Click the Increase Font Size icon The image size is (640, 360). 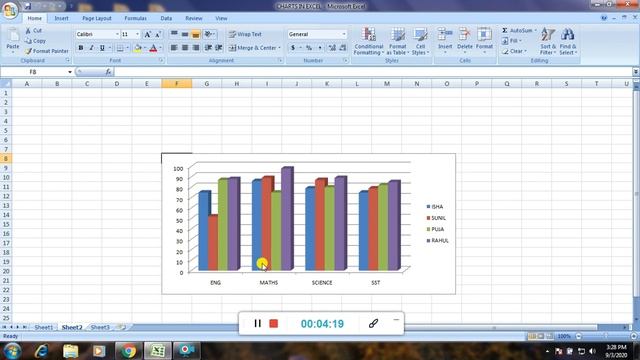[x=148, y=35]
